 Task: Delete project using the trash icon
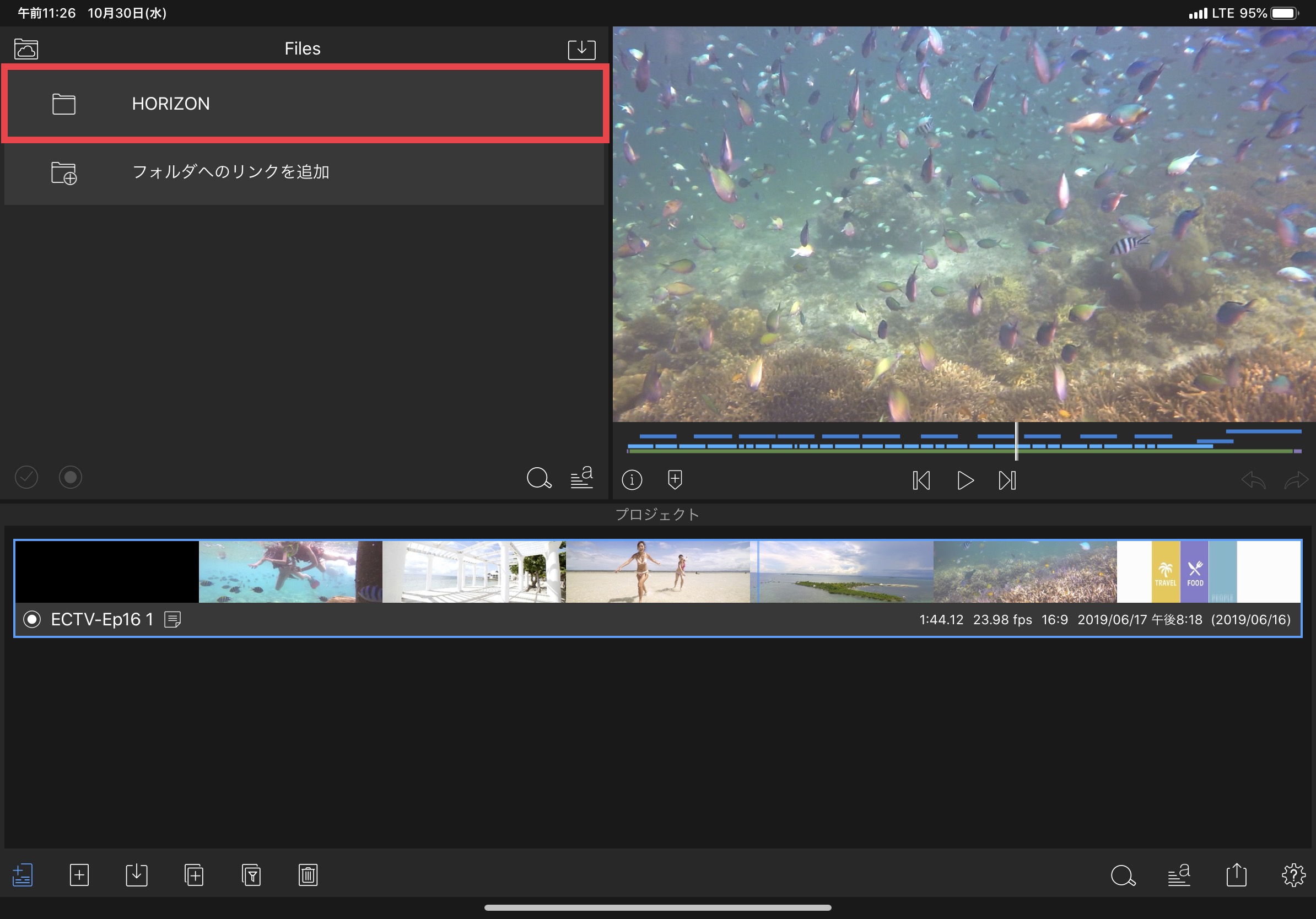pyautogui.click(x=308, y=875)
